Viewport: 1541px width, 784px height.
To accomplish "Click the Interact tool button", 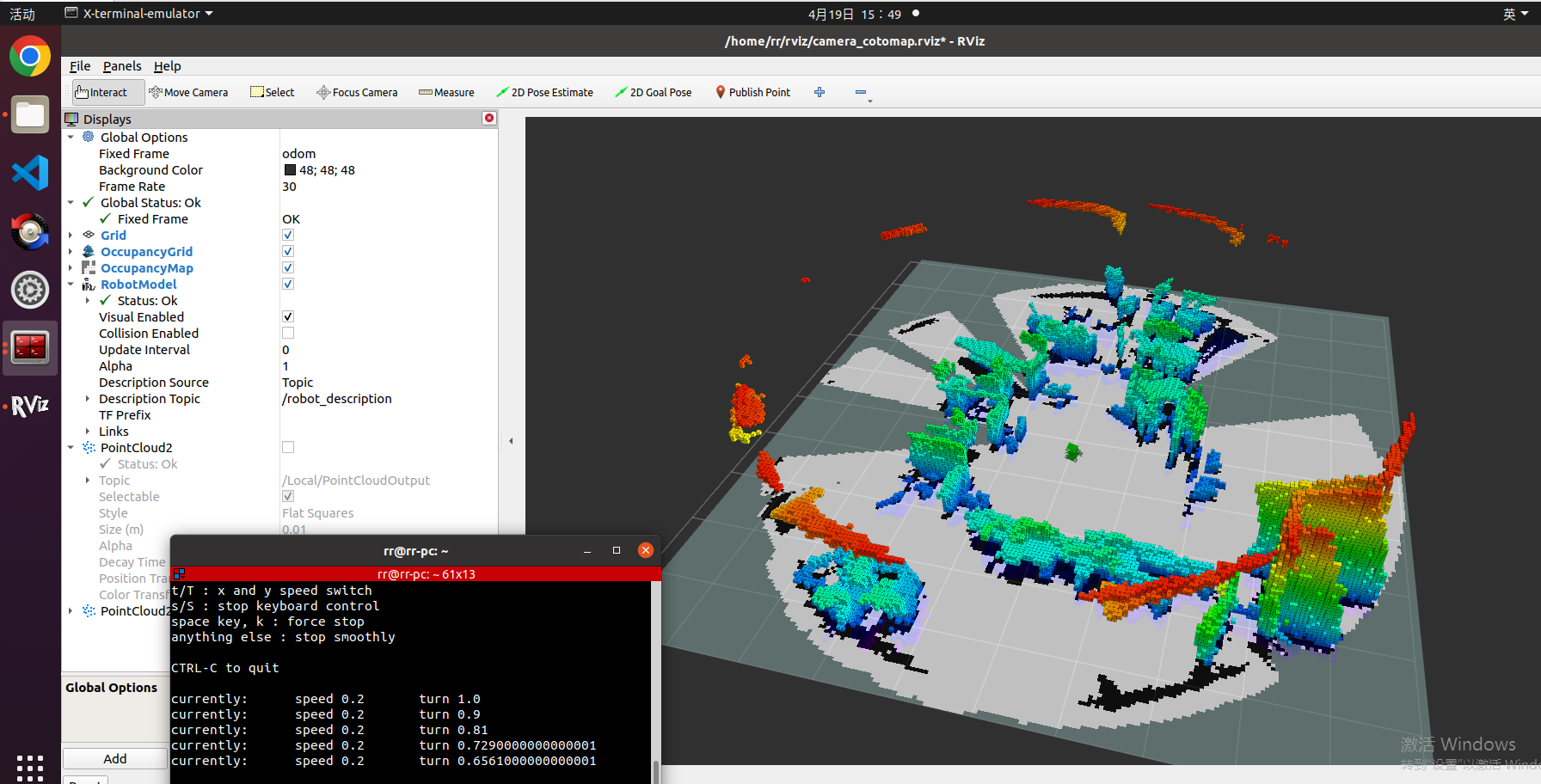I will coord(101,92).
